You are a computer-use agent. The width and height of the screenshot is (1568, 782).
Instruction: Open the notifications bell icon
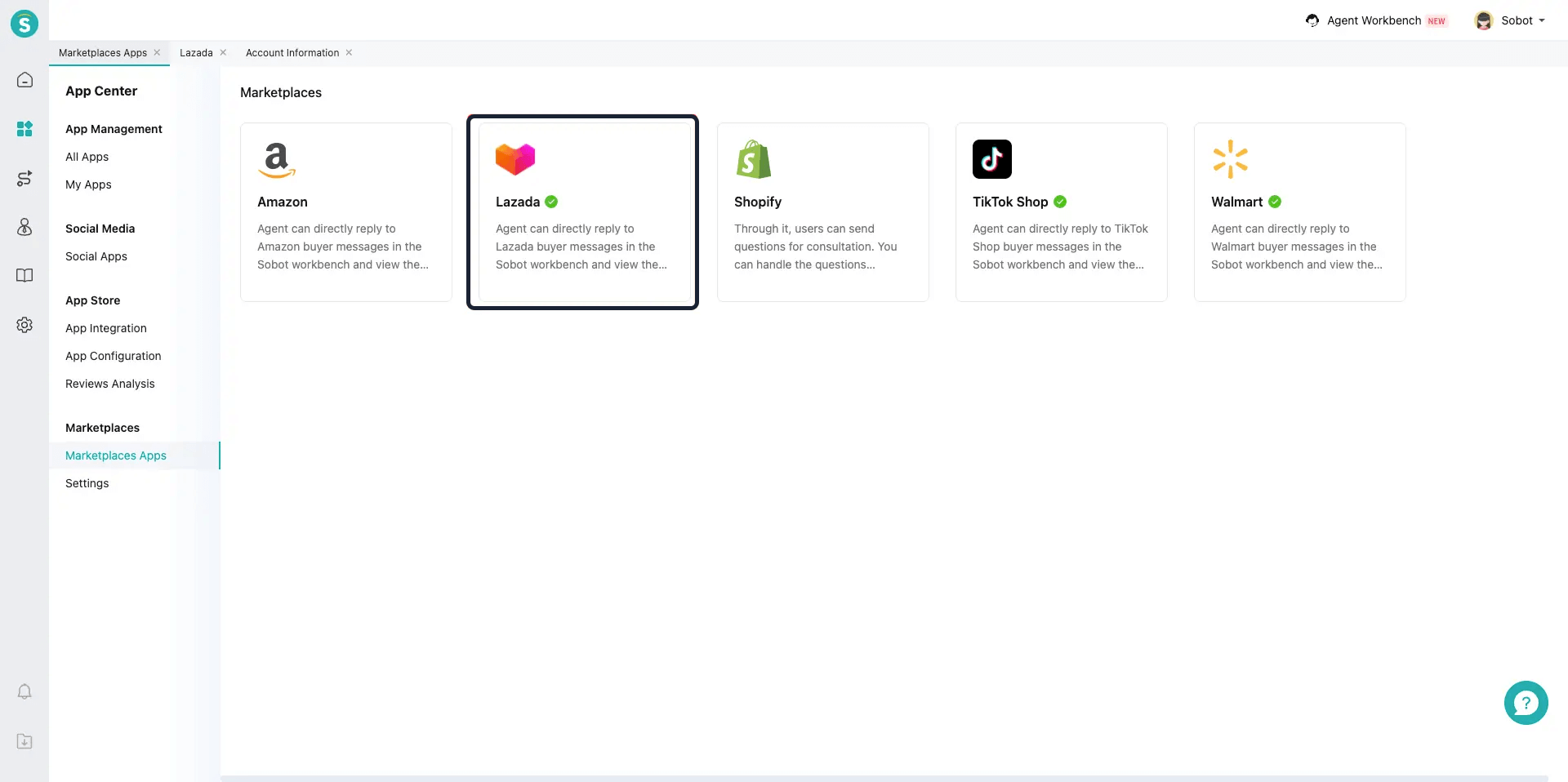[x=24, y=692]
